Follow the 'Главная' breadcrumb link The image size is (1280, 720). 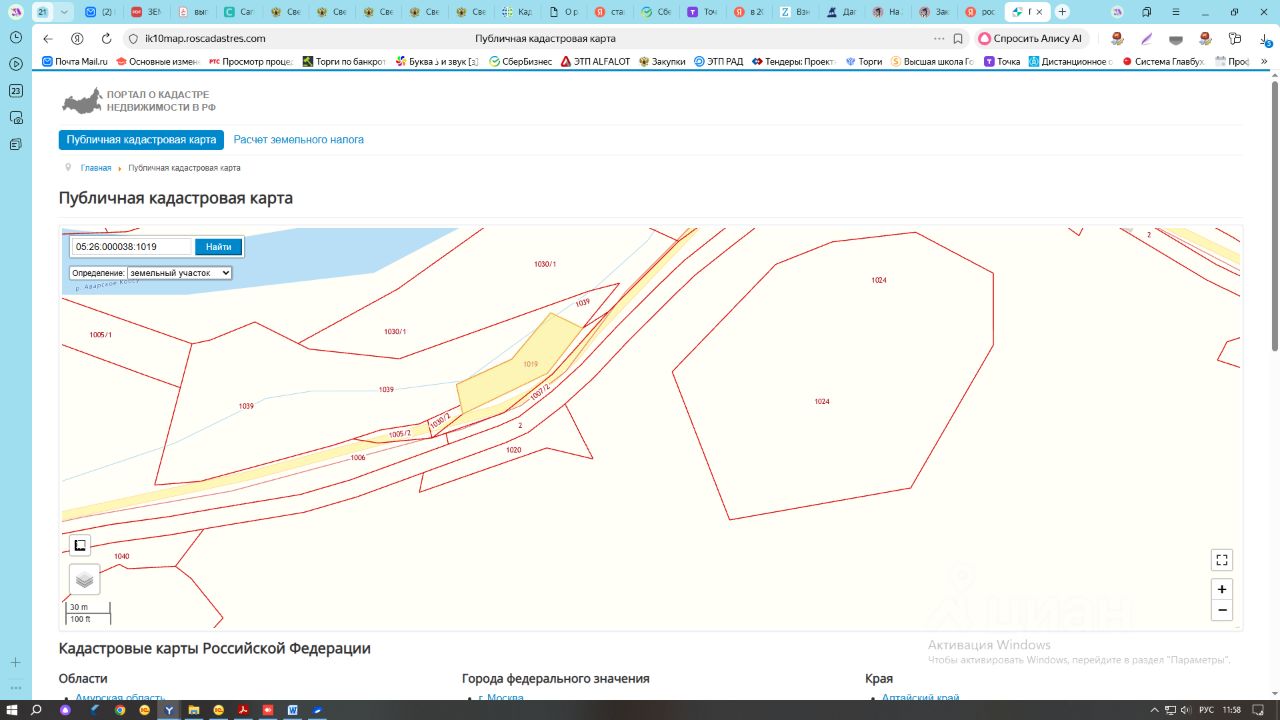(x=96, y=168)
